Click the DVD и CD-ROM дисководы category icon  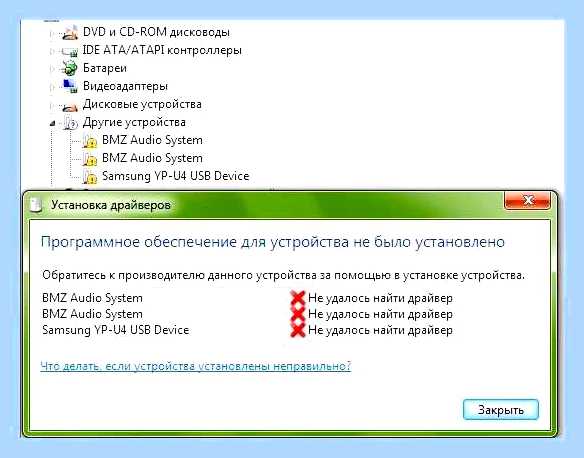point(70,32)
